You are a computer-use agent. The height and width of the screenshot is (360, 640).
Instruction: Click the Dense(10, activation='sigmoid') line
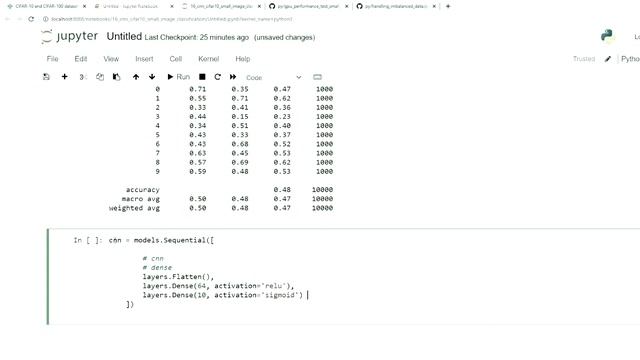tap(222, 295)
